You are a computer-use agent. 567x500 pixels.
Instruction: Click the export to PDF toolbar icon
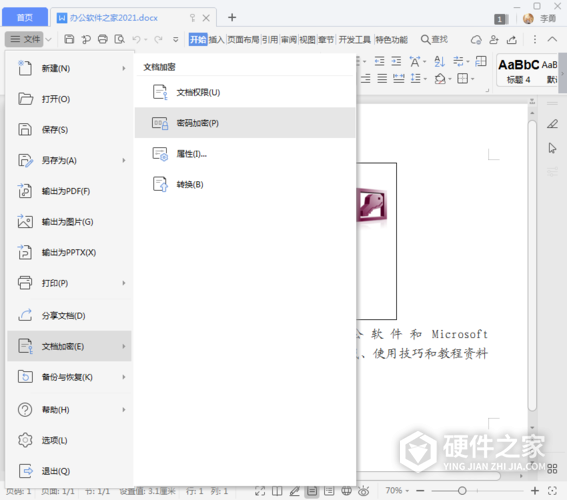click(86, 39)
